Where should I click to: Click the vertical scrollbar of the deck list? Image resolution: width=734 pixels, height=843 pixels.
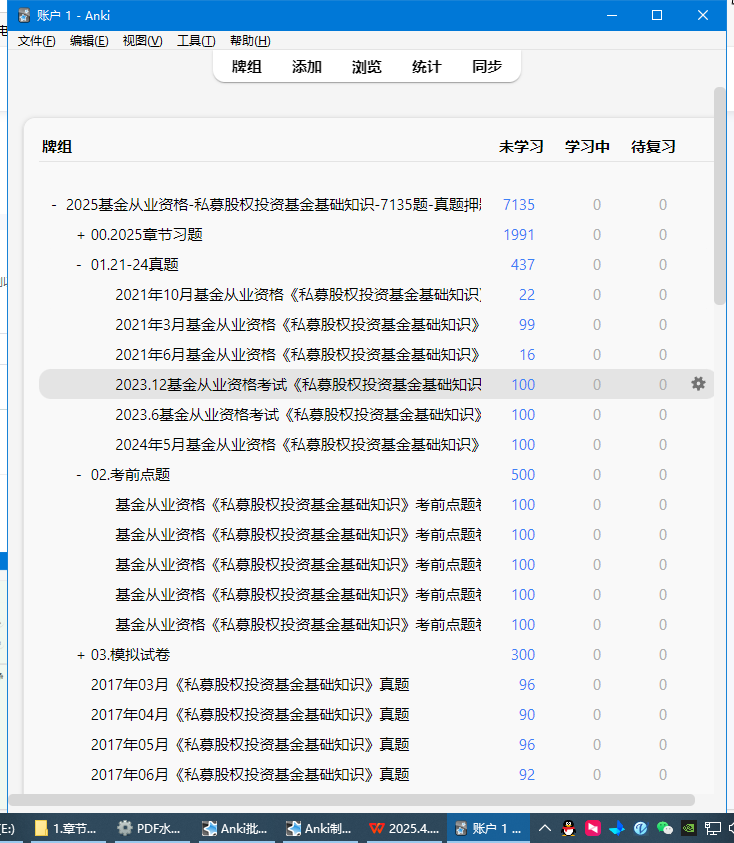point(719,196)
